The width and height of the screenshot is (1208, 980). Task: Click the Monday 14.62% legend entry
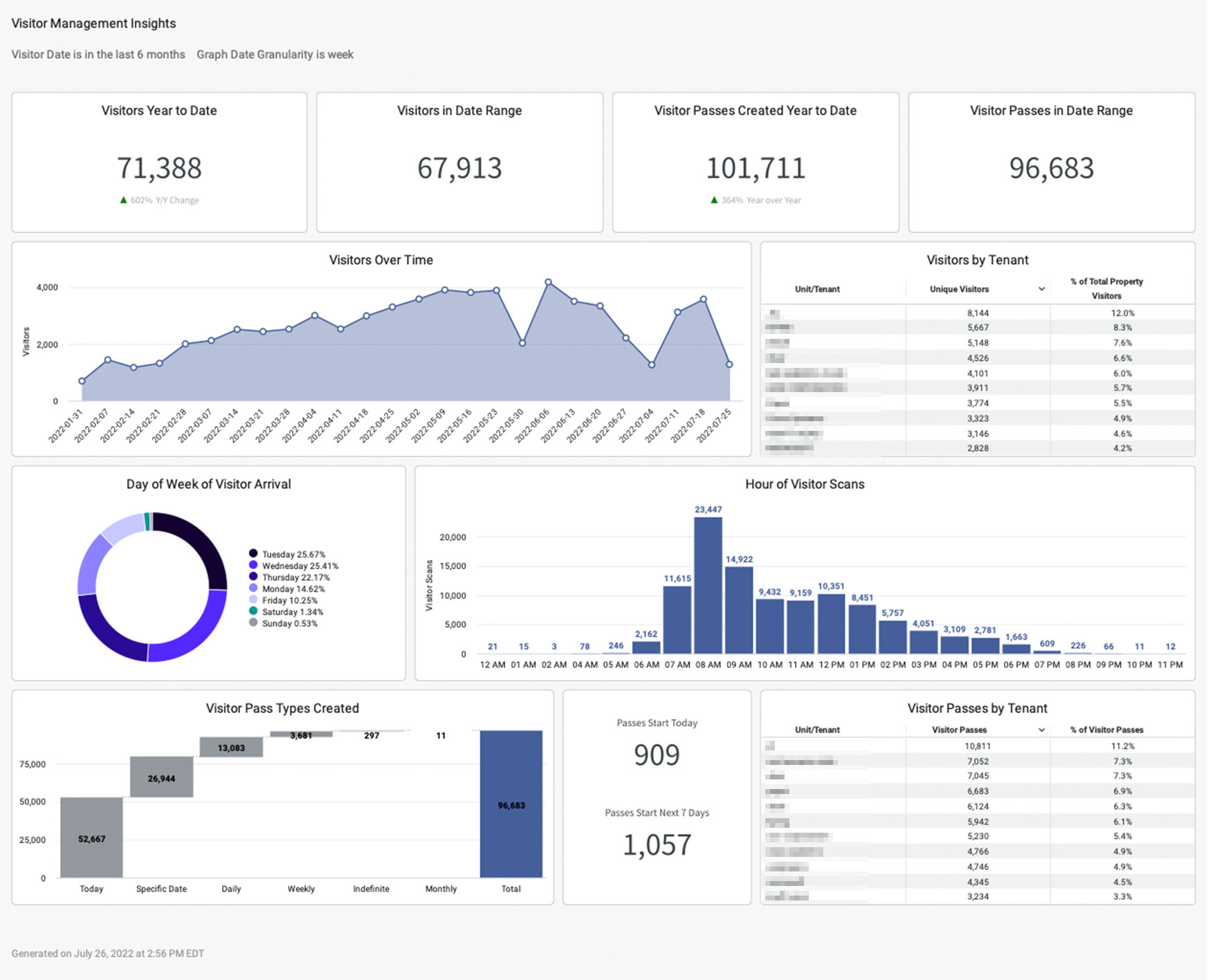287,589
